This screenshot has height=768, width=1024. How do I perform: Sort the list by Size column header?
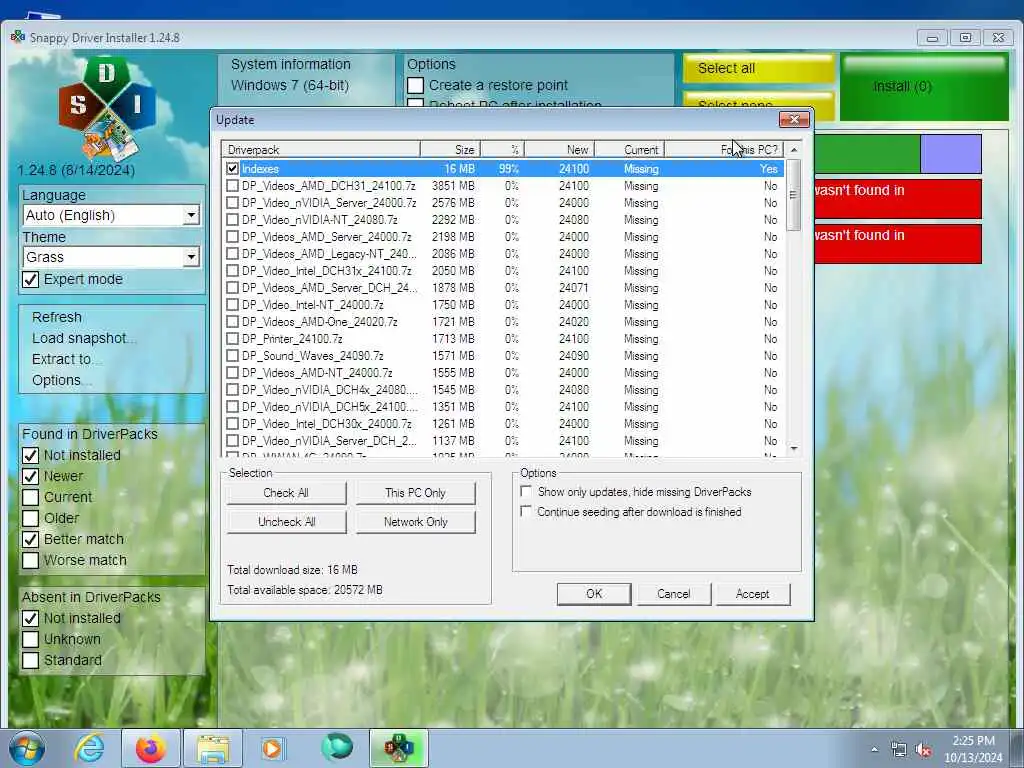click(451, 150)
